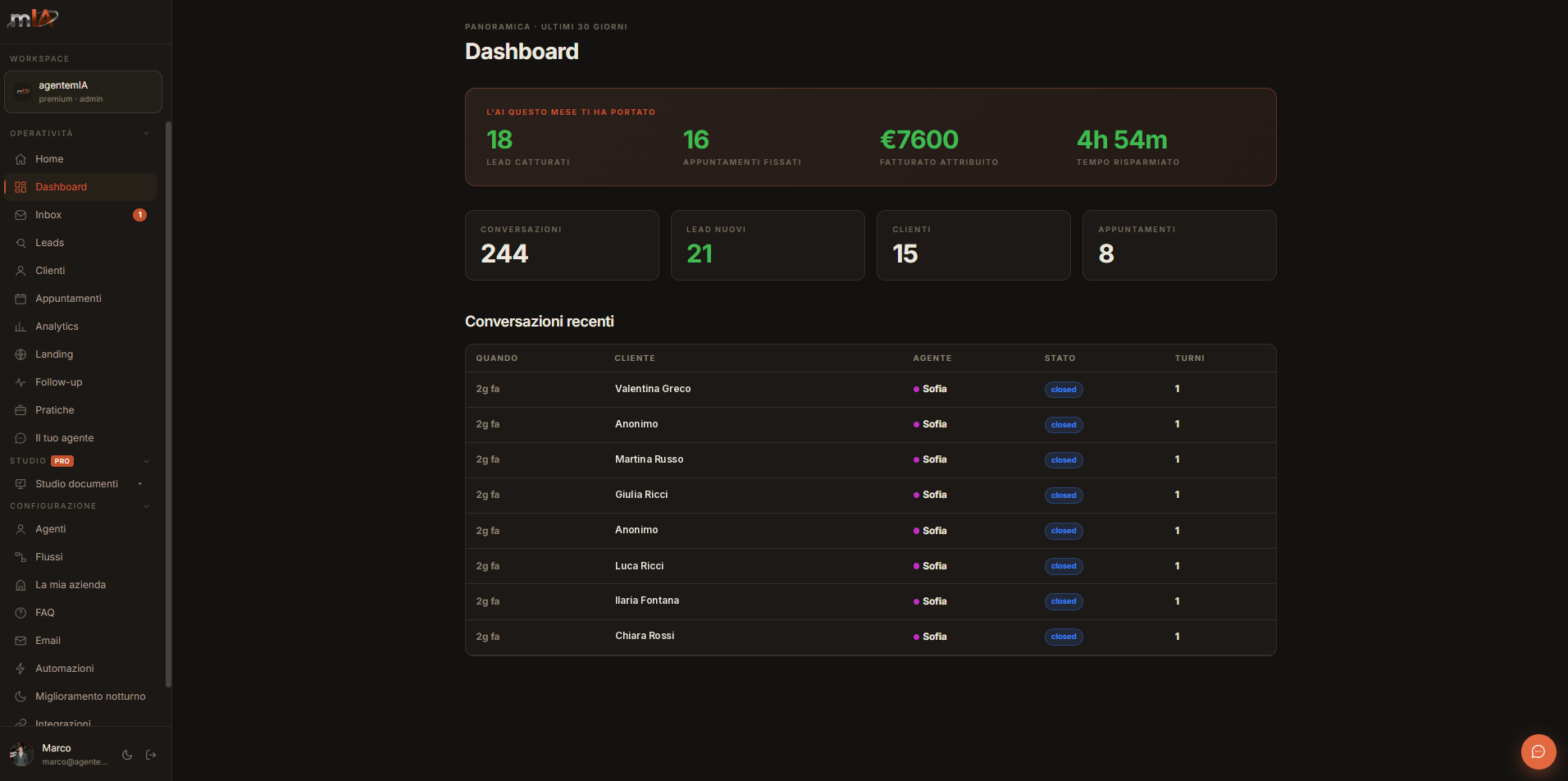Click the Inbox envelope icon
The image size is (1568, 781).
coord(21,215)
